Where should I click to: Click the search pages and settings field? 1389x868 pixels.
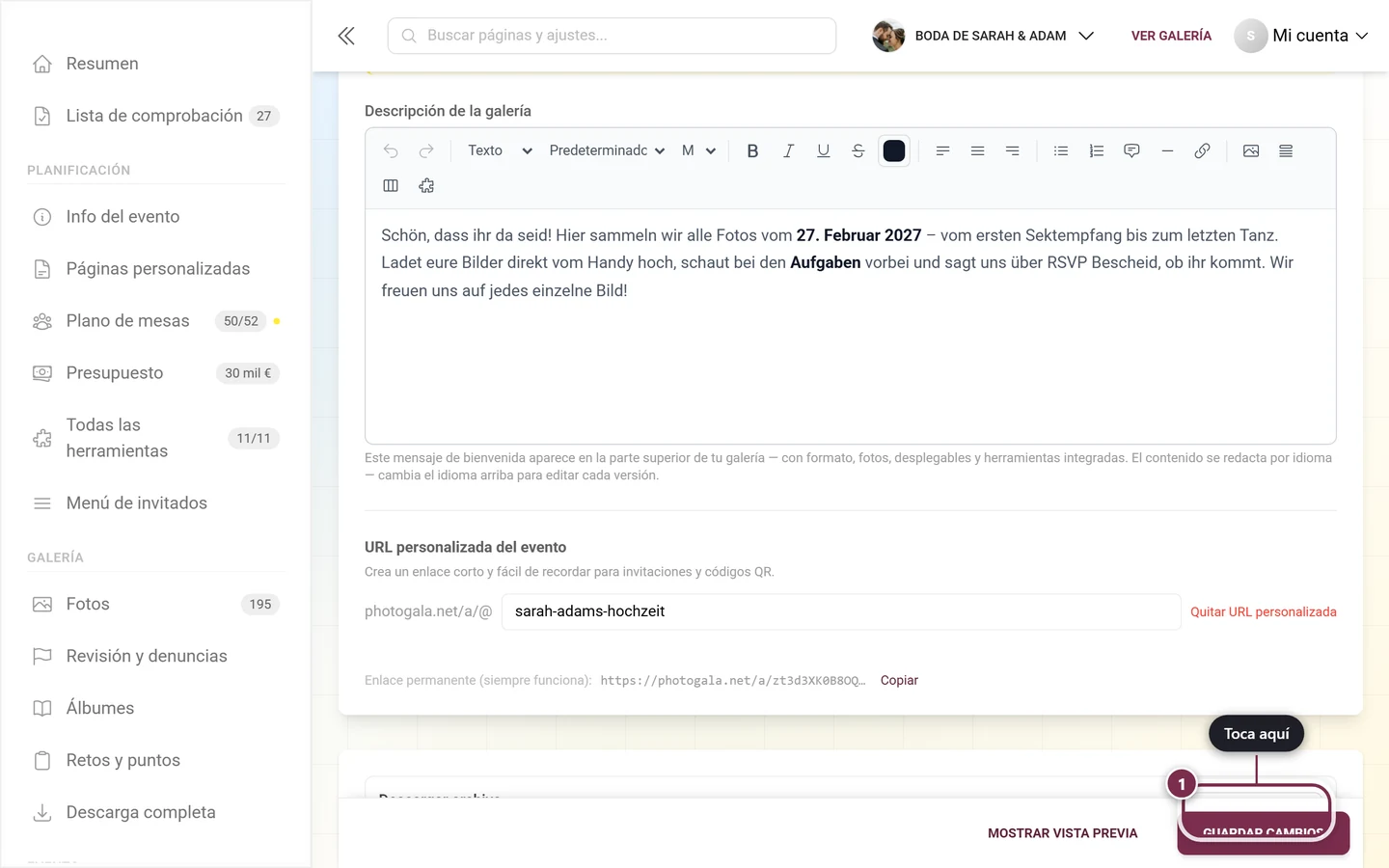click(x=612, y=36)
